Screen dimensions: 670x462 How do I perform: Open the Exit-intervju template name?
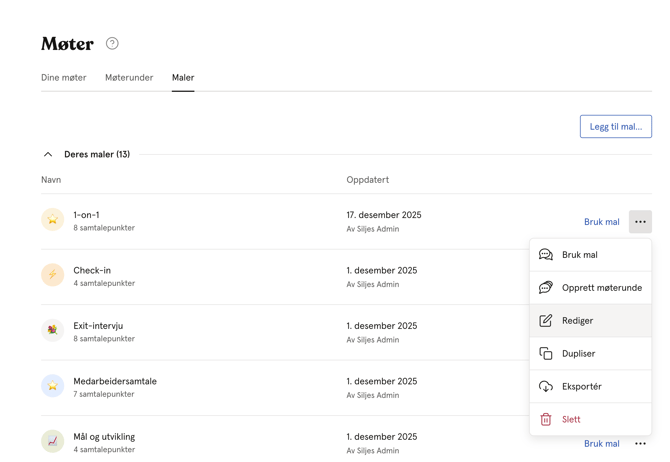(x=98, y=326)
